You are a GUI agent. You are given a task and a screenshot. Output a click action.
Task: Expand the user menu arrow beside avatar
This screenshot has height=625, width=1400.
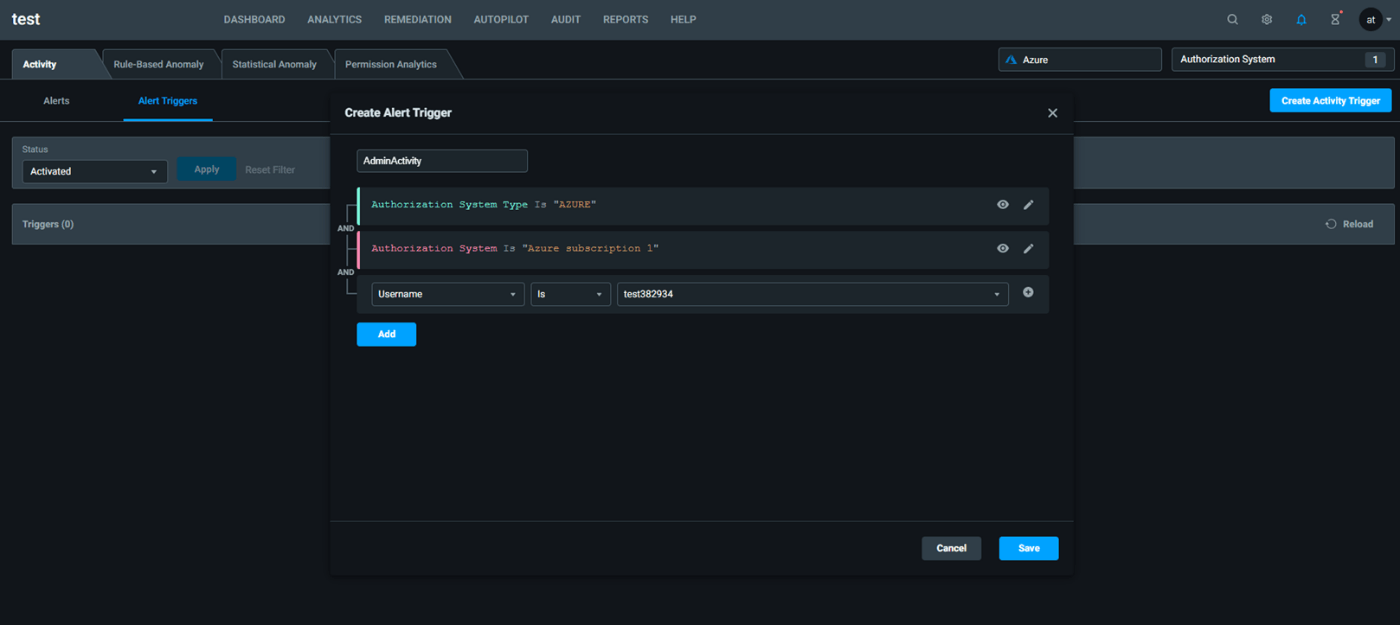[x=1389, y=20]
